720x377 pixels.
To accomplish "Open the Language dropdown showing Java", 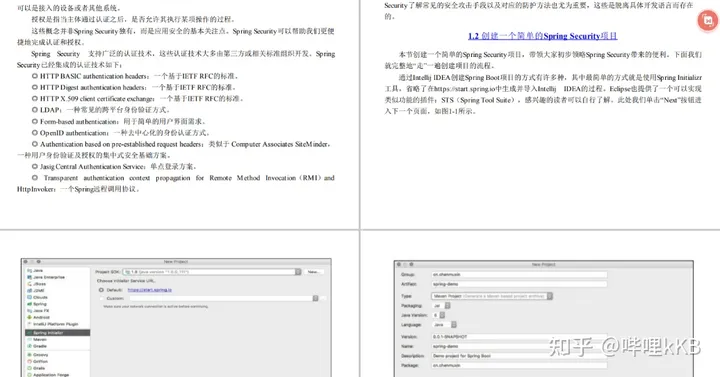I will pos(444,325).
